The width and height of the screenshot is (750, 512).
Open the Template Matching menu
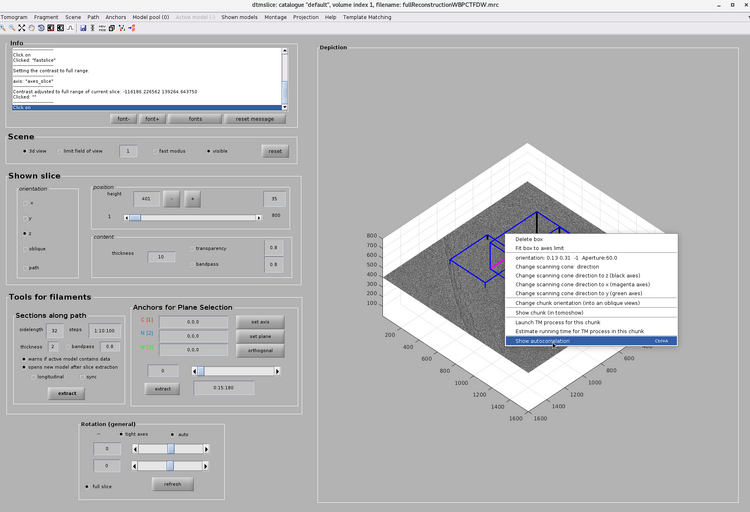pos(367,17)
